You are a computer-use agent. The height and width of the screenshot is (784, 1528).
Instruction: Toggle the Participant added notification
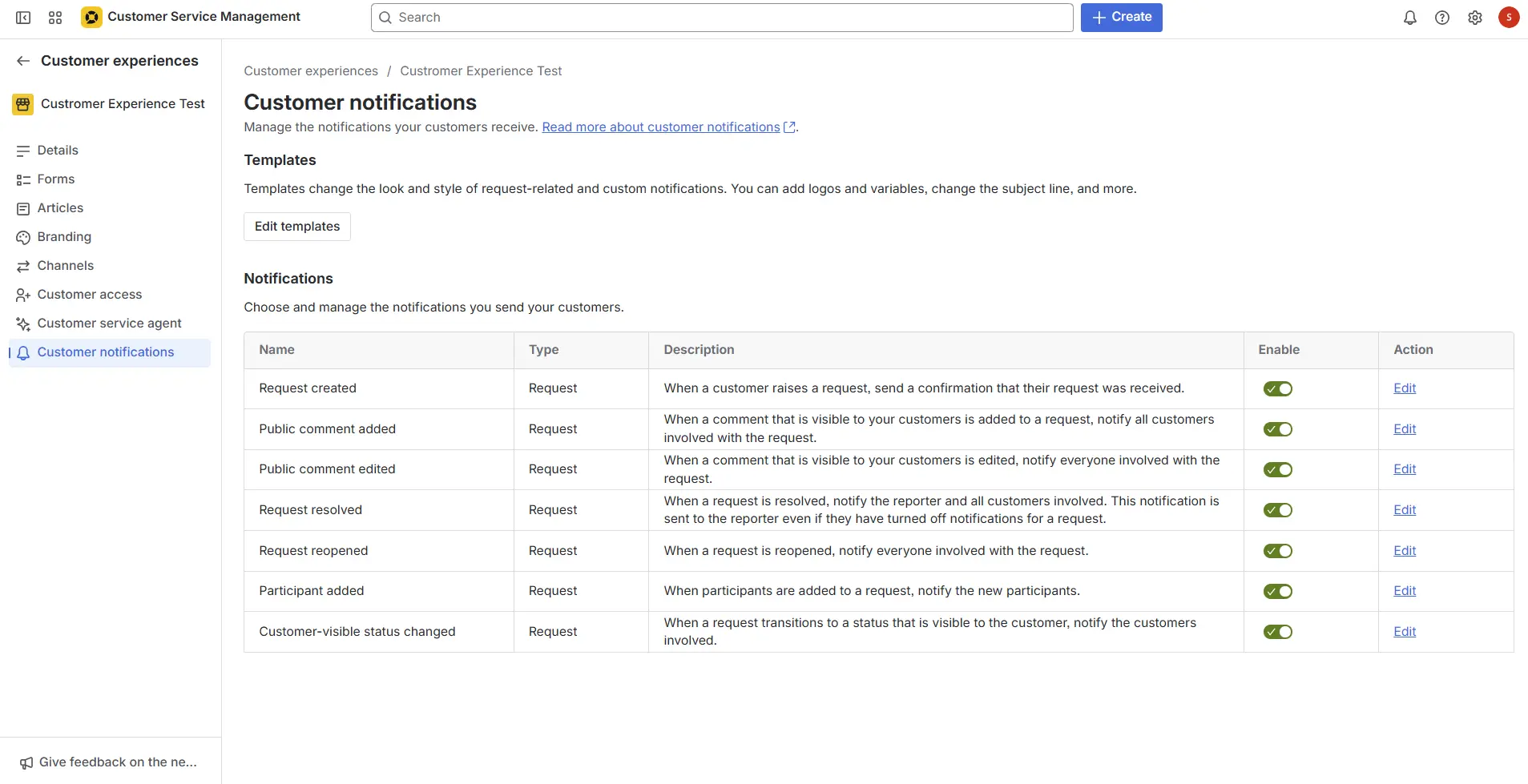[x=1277, y=592]
